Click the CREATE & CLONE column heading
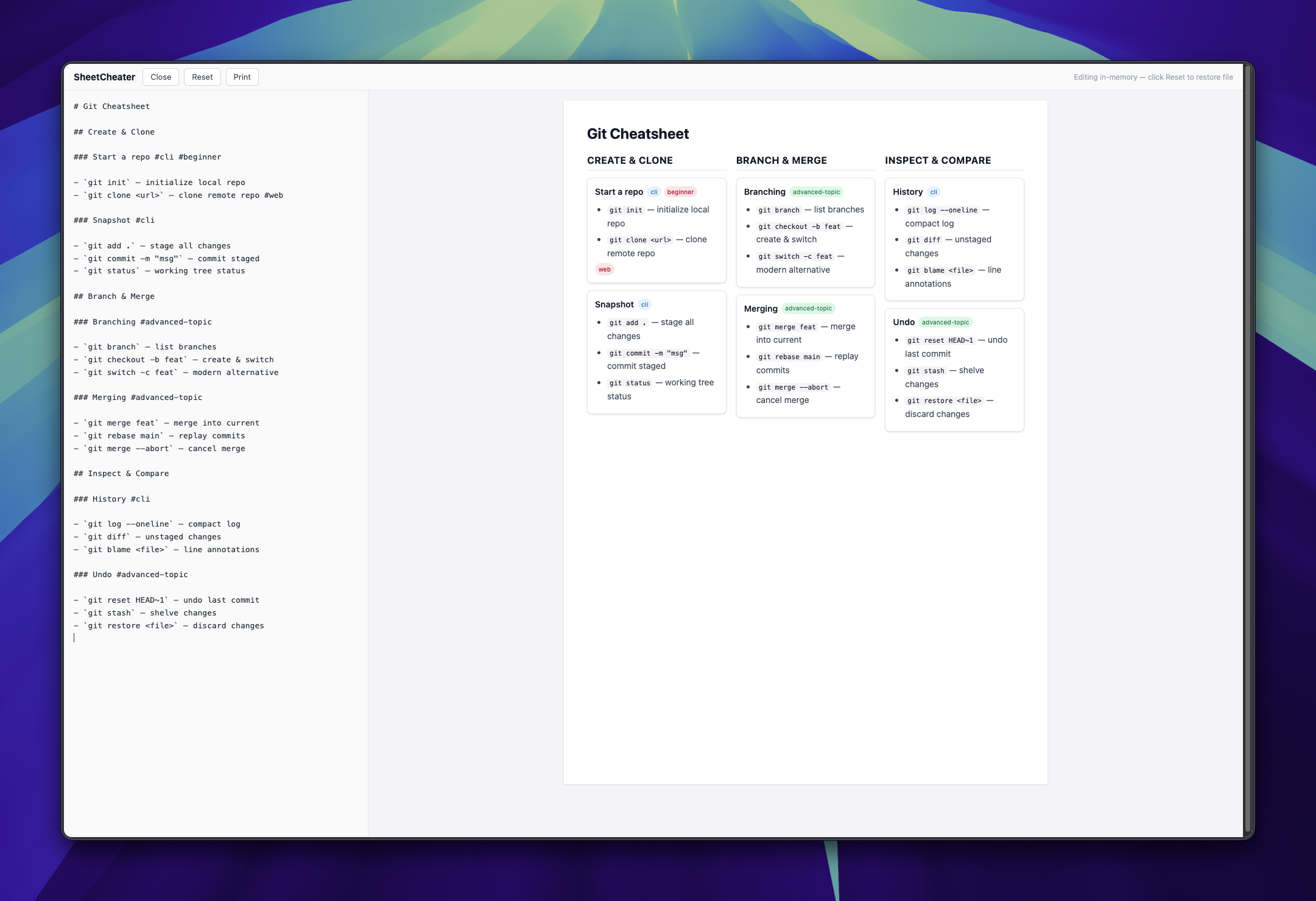The image size is (1316, 901). tap(630, 161)
